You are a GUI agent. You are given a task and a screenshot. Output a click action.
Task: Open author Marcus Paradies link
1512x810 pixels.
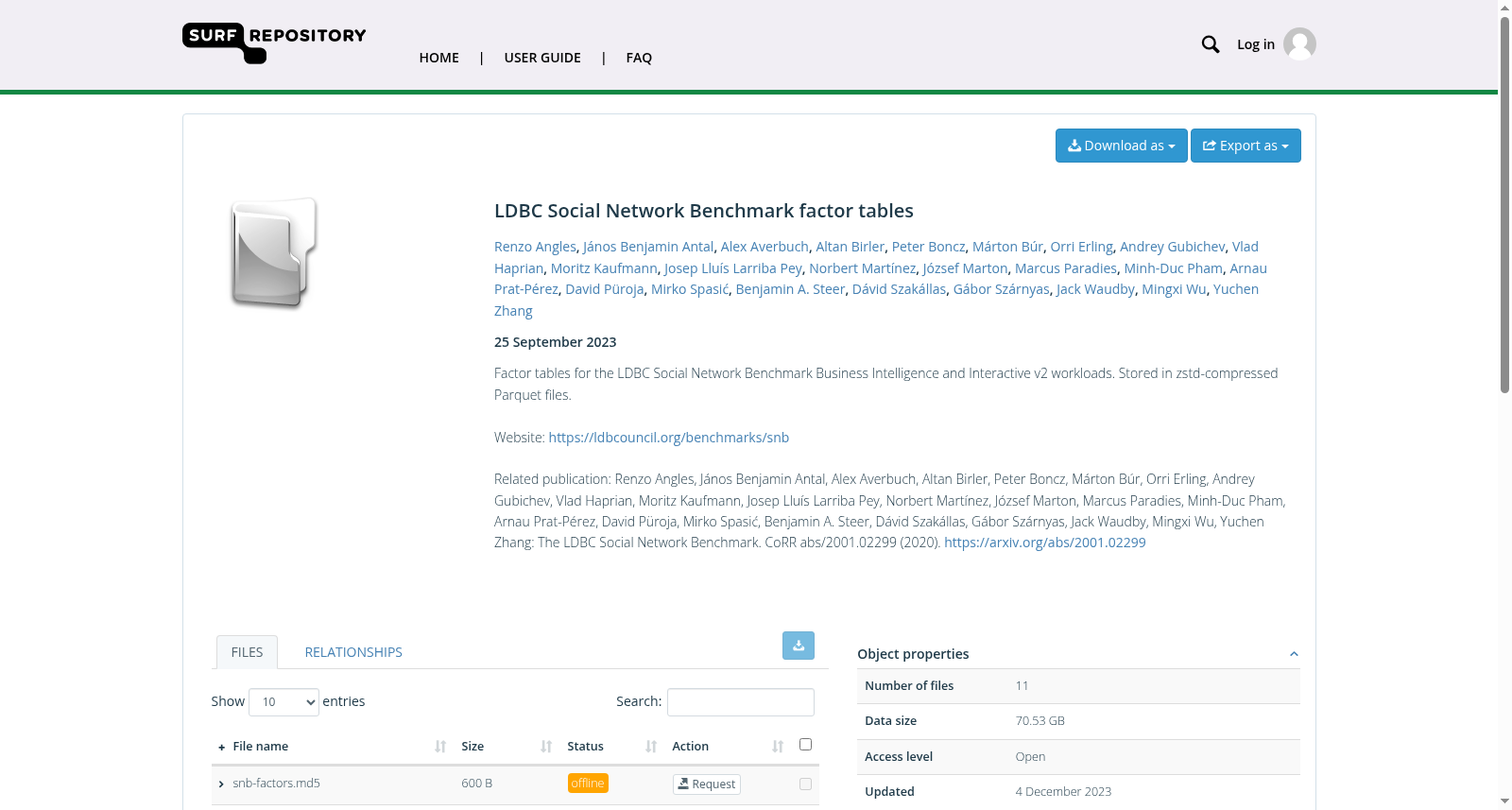point(1066,268)
